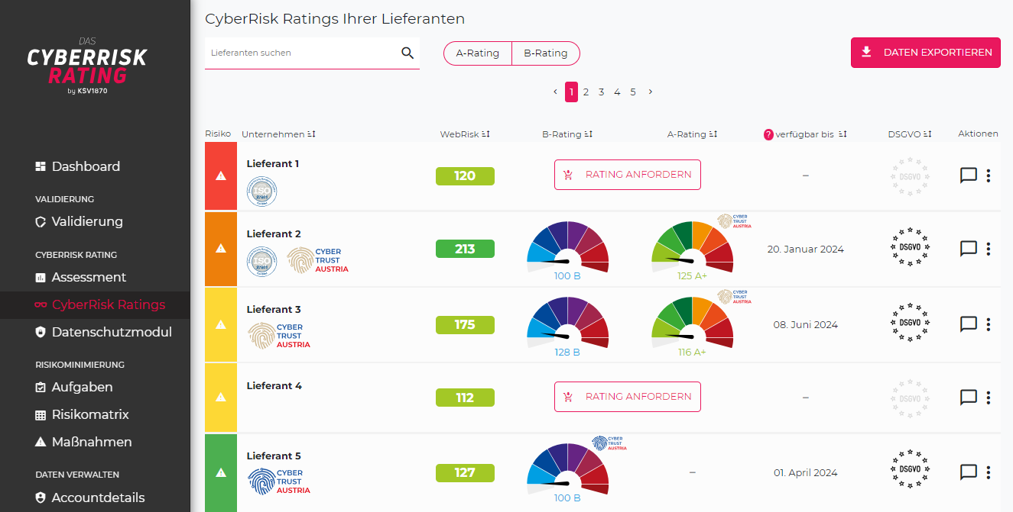Click the warning triangle for Lieferant 4
The width and height of the screenshot is (1013, 512).
click(221, 397)
